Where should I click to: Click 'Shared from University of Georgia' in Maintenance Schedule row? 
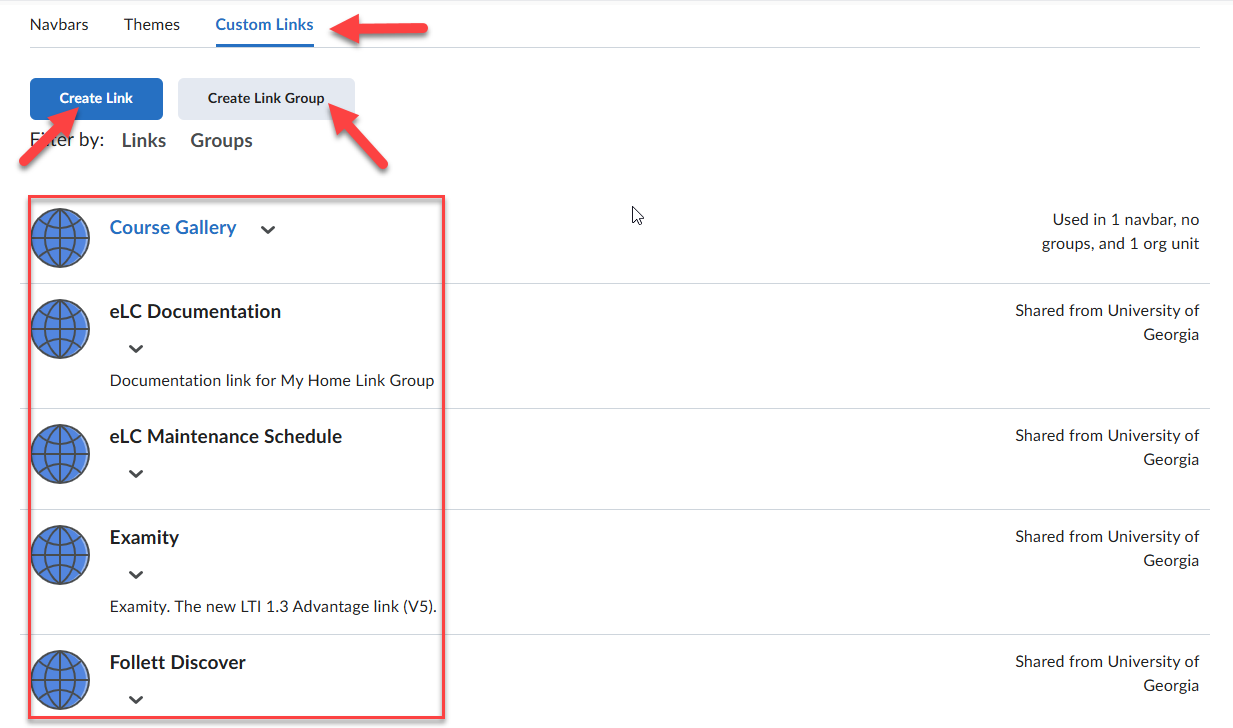pyautogui.click(x=1107, y=448)
